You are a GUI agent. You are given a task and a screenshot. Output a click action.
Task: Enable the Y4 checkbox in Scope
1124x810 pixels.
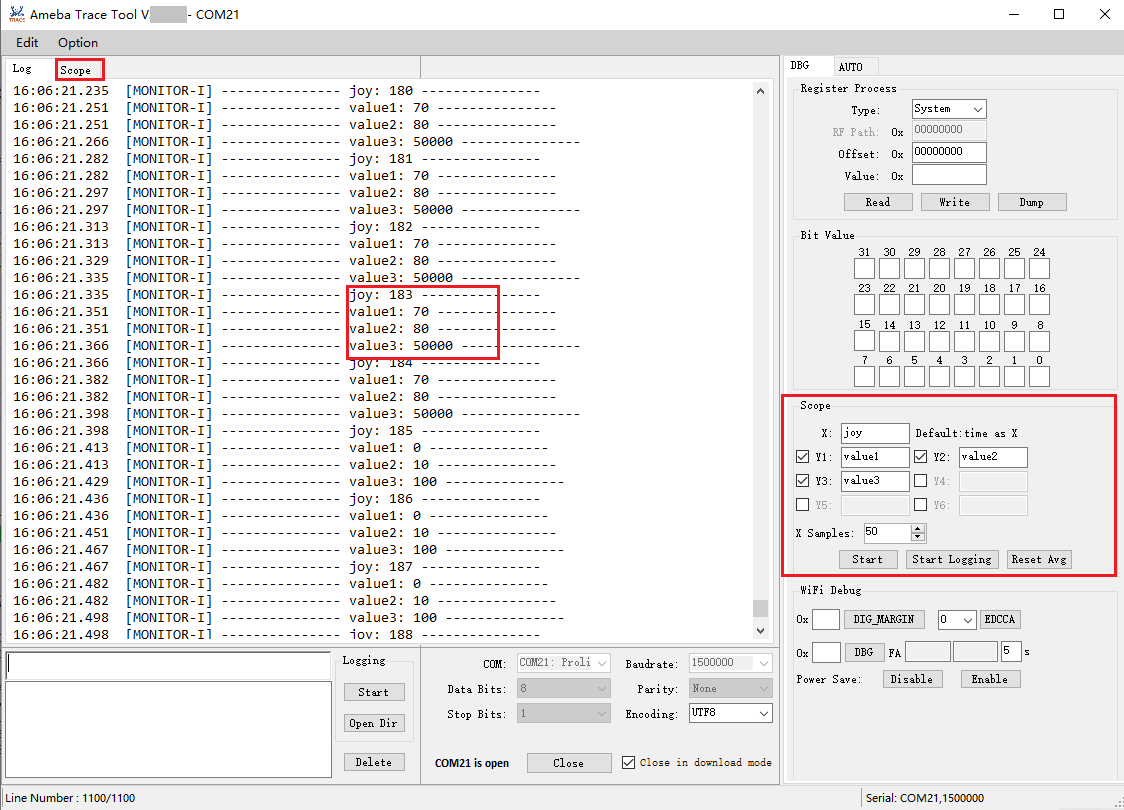(920, 481)
